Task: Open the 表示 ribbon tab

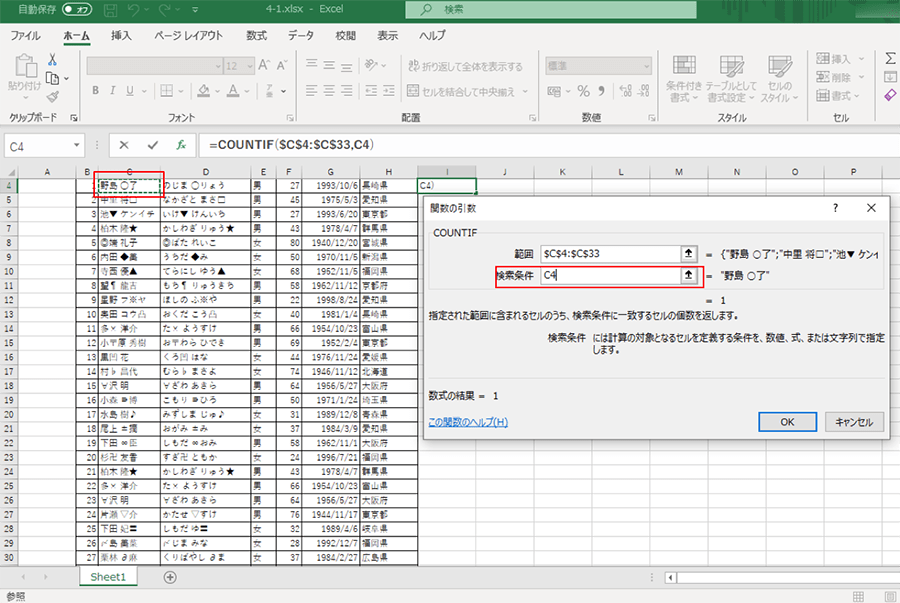Action: tap(387, 36)
